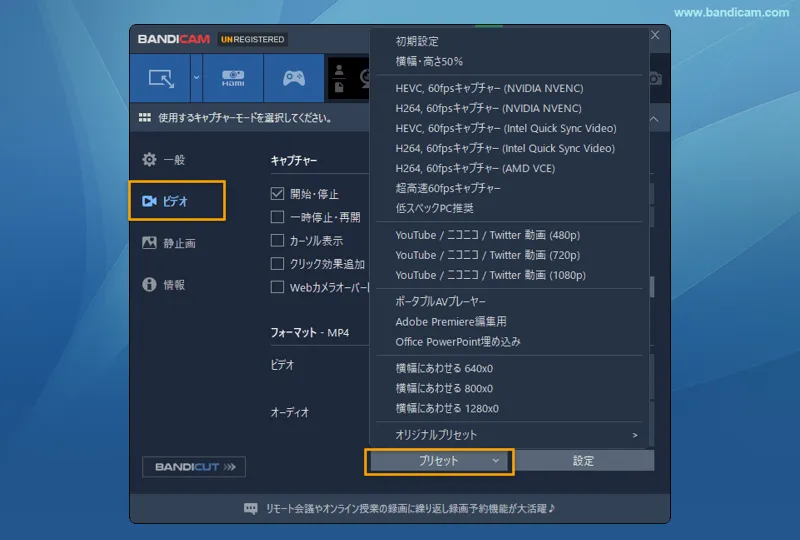Click the grid icon beside the capture mode message
The image size is (800, 540).
[x=145, y=118]
